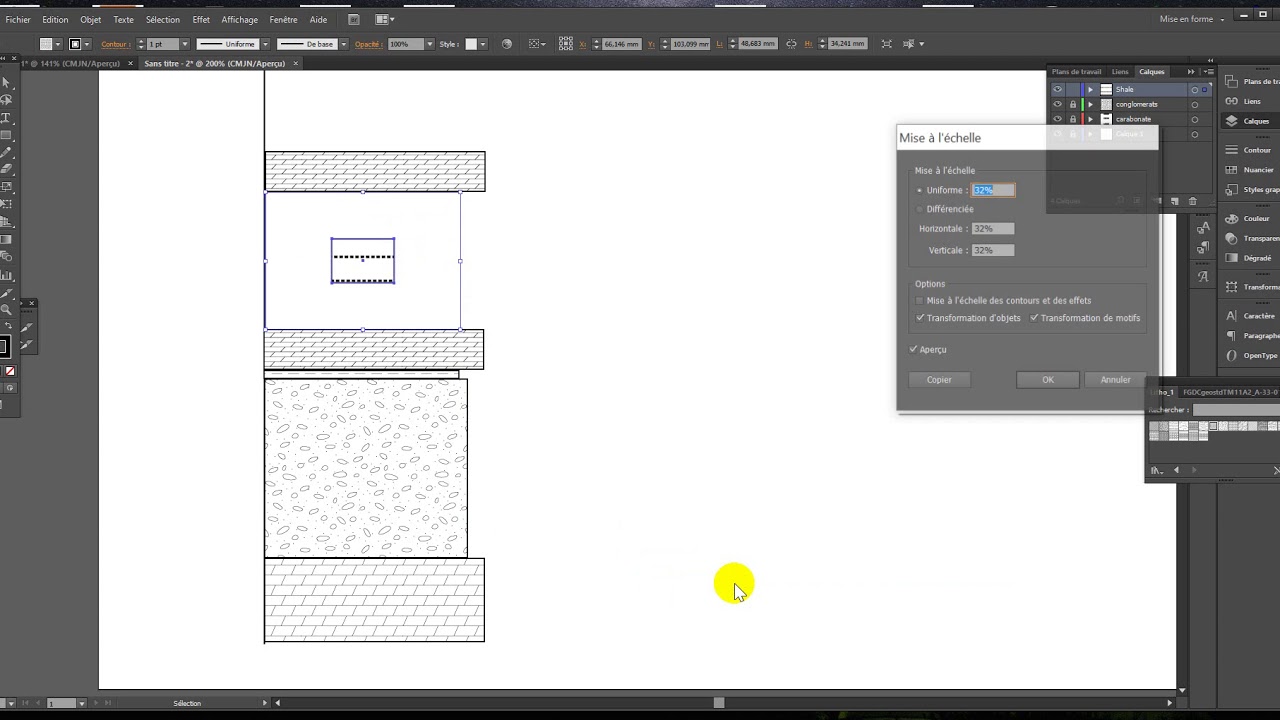Image resolution: width=1280 pixels, height=720 pixels.
Task: Open the fill color swatch dropdown
Action: pos(59,44)
